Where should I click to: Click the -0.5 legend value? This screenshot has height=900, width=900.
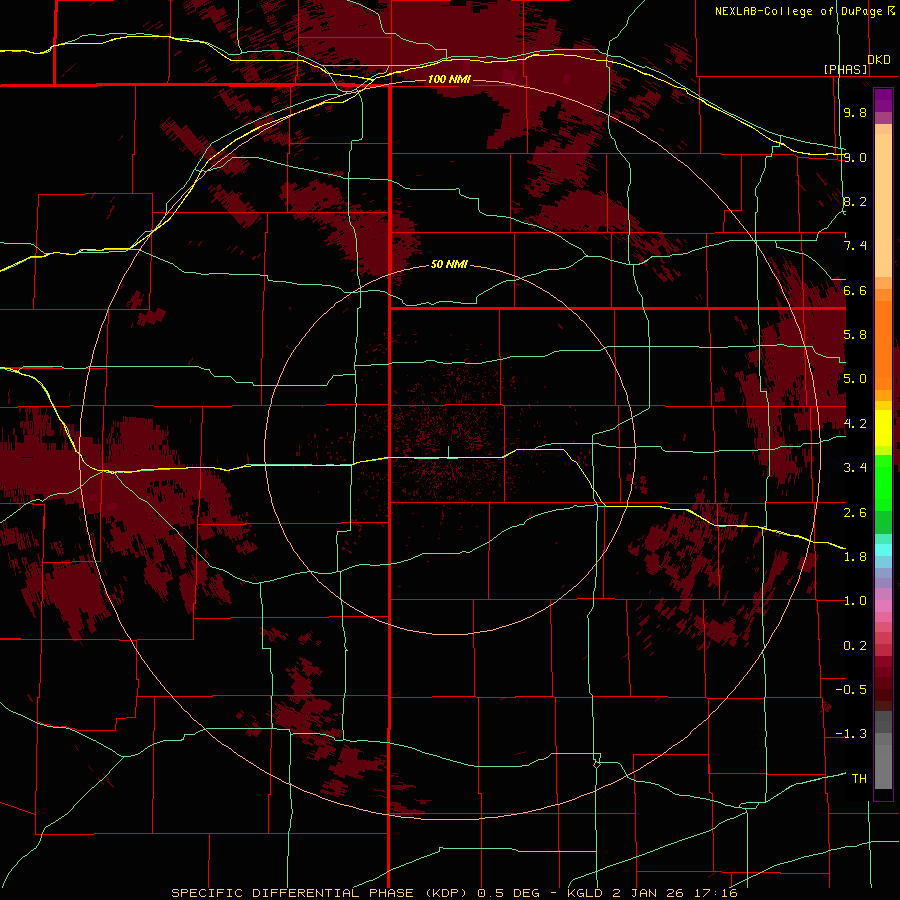(851, 690)
